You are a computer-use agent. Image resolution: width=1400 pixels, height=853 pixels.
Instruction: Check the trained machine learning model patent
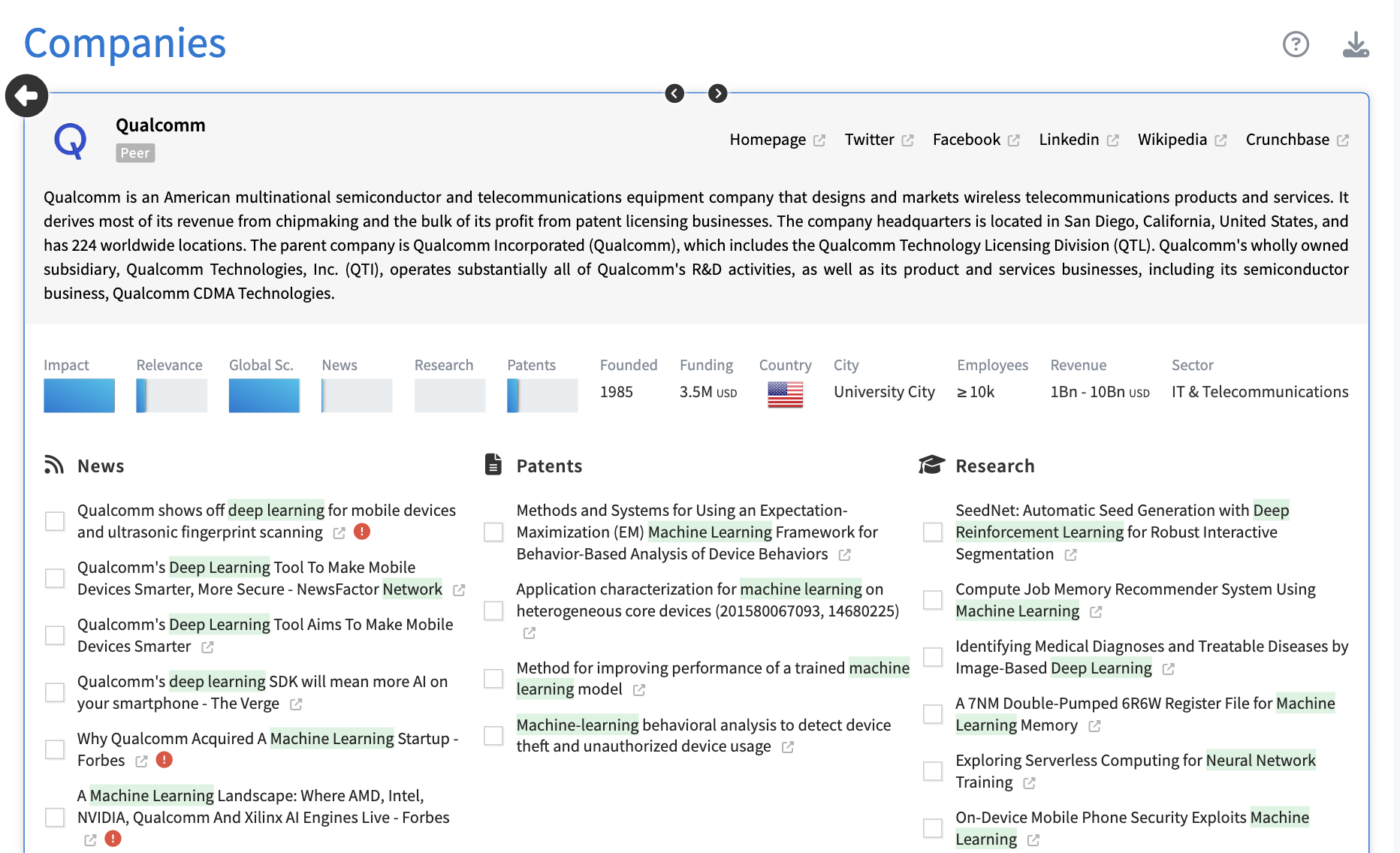[493, 679]
